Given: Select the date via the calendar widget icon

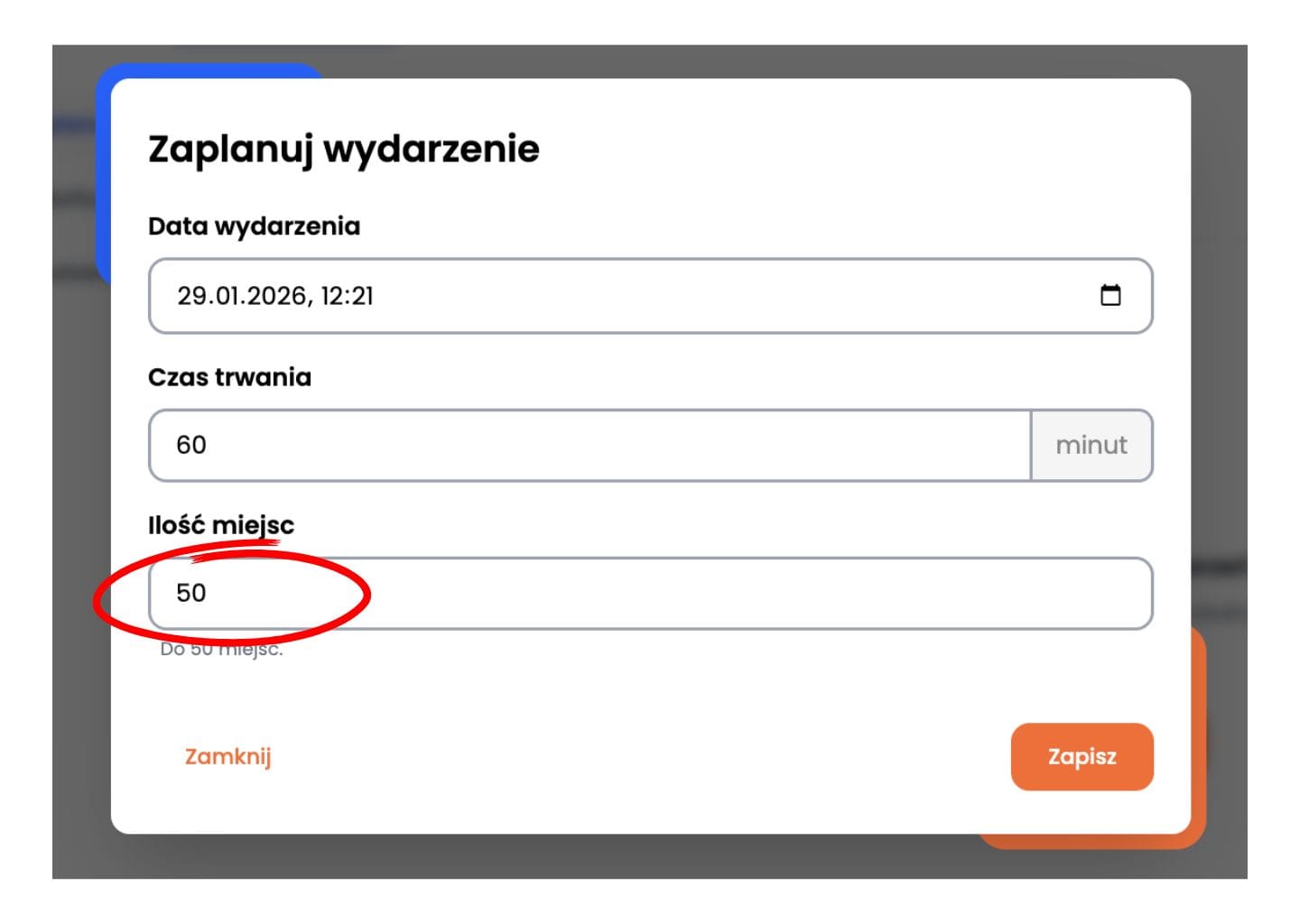Looking at the screenshot, I should coord(1113,295).
